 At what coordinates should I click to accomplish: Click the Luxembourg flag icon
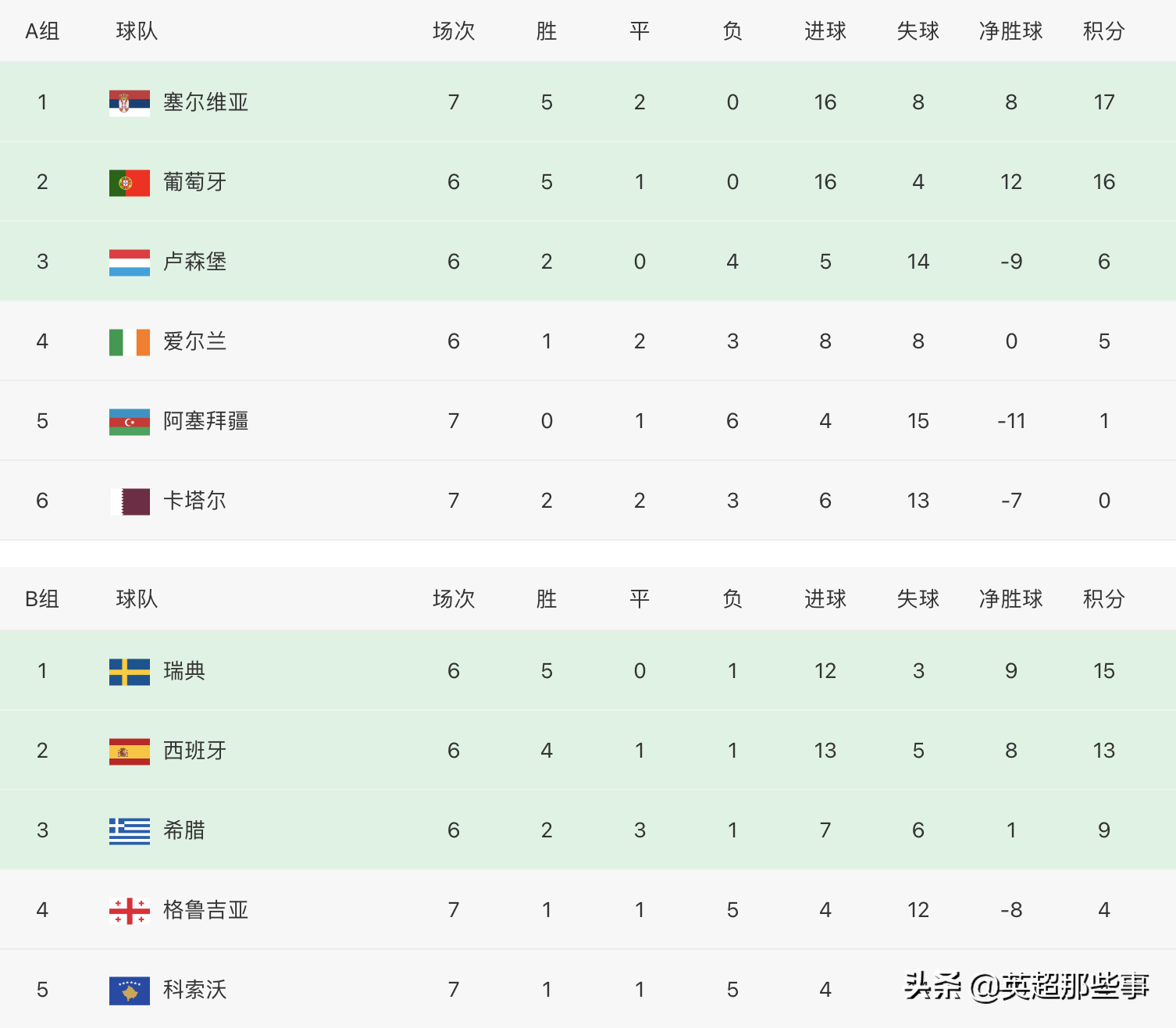pyautogui.click(x=130, y=262)
